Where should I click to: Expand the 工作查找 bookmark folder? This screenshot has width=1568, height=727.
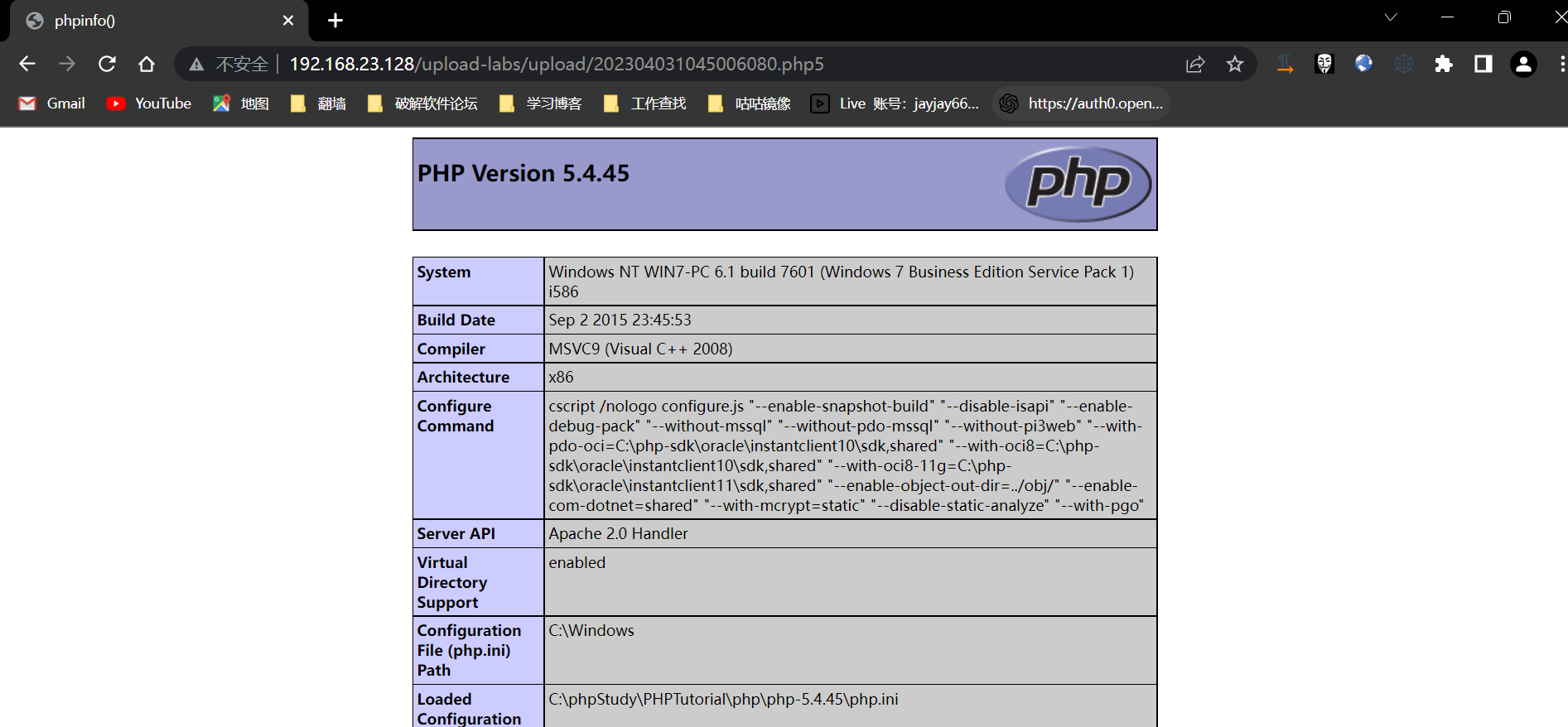pyautogui.click(x=645, y=104)
